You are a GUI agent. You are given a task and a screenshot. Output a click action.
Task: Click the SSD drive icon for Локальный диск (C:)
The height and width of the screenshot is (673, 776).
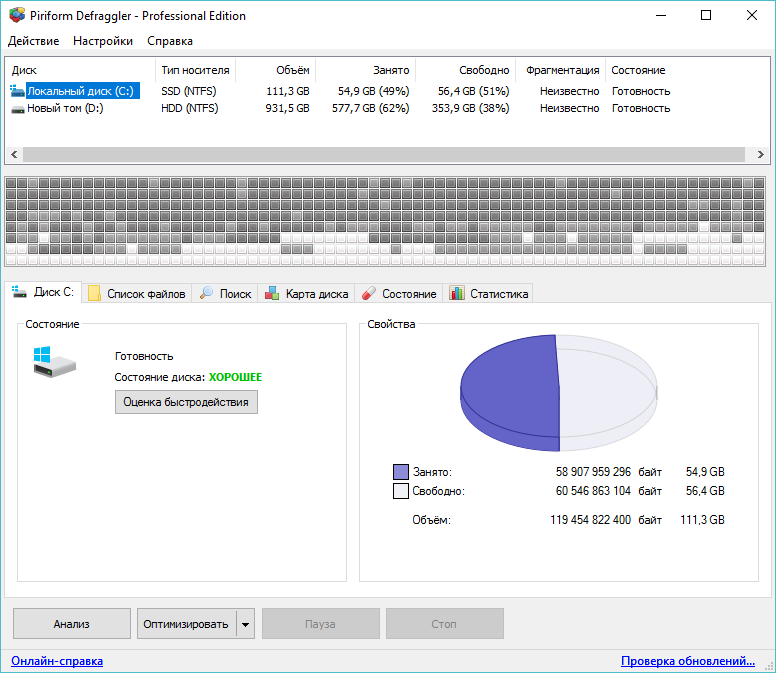click(x=17, y=91)
